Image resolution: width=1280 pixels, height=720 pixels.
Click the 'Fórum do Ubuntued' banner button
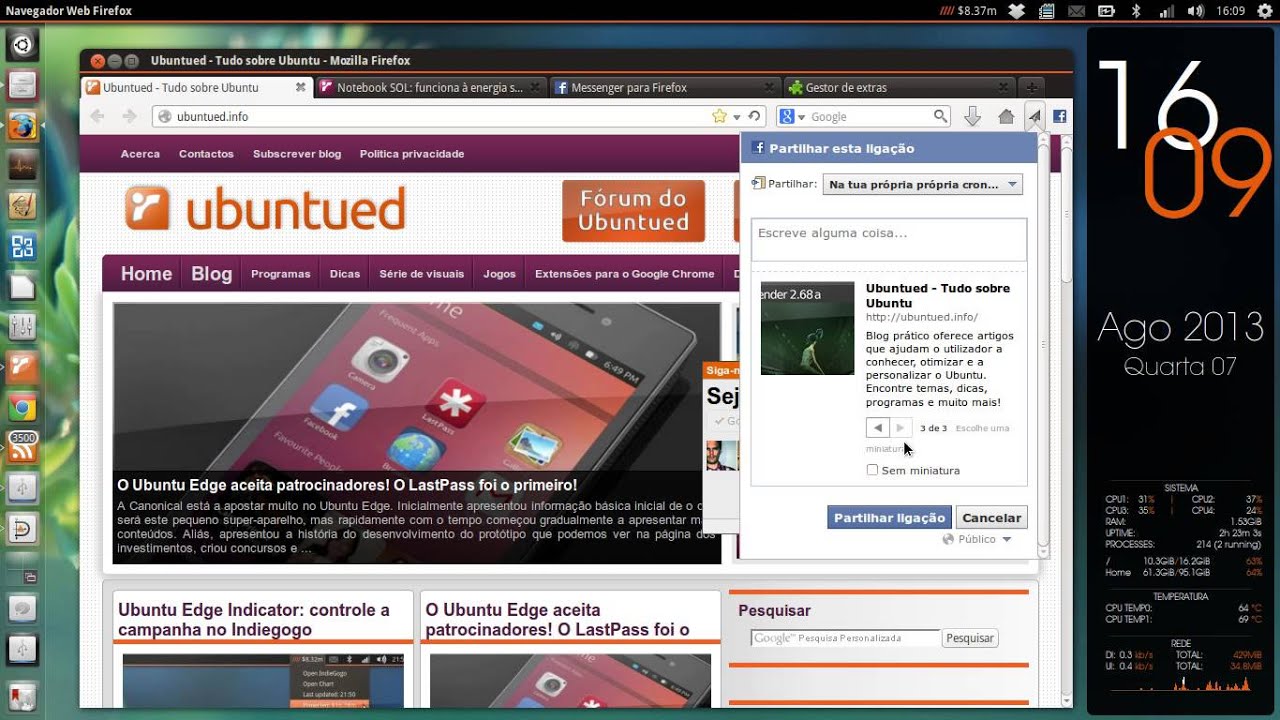point(633,211)
